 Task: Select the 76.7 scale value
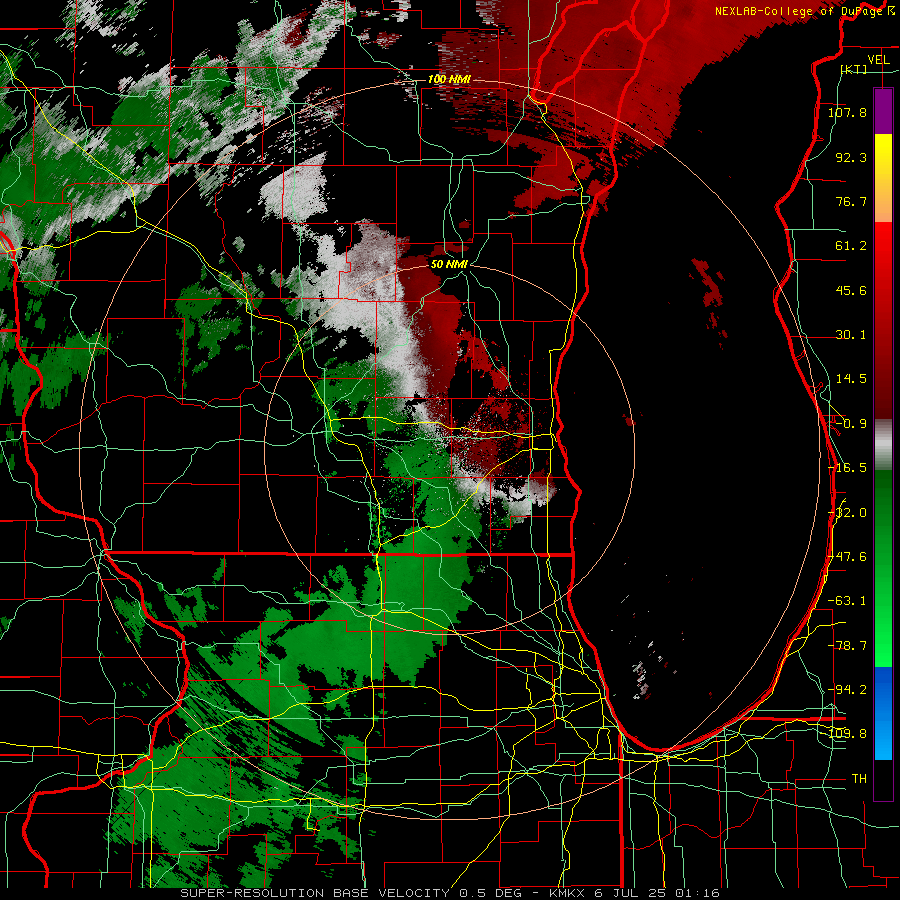(x=851, y=201)
